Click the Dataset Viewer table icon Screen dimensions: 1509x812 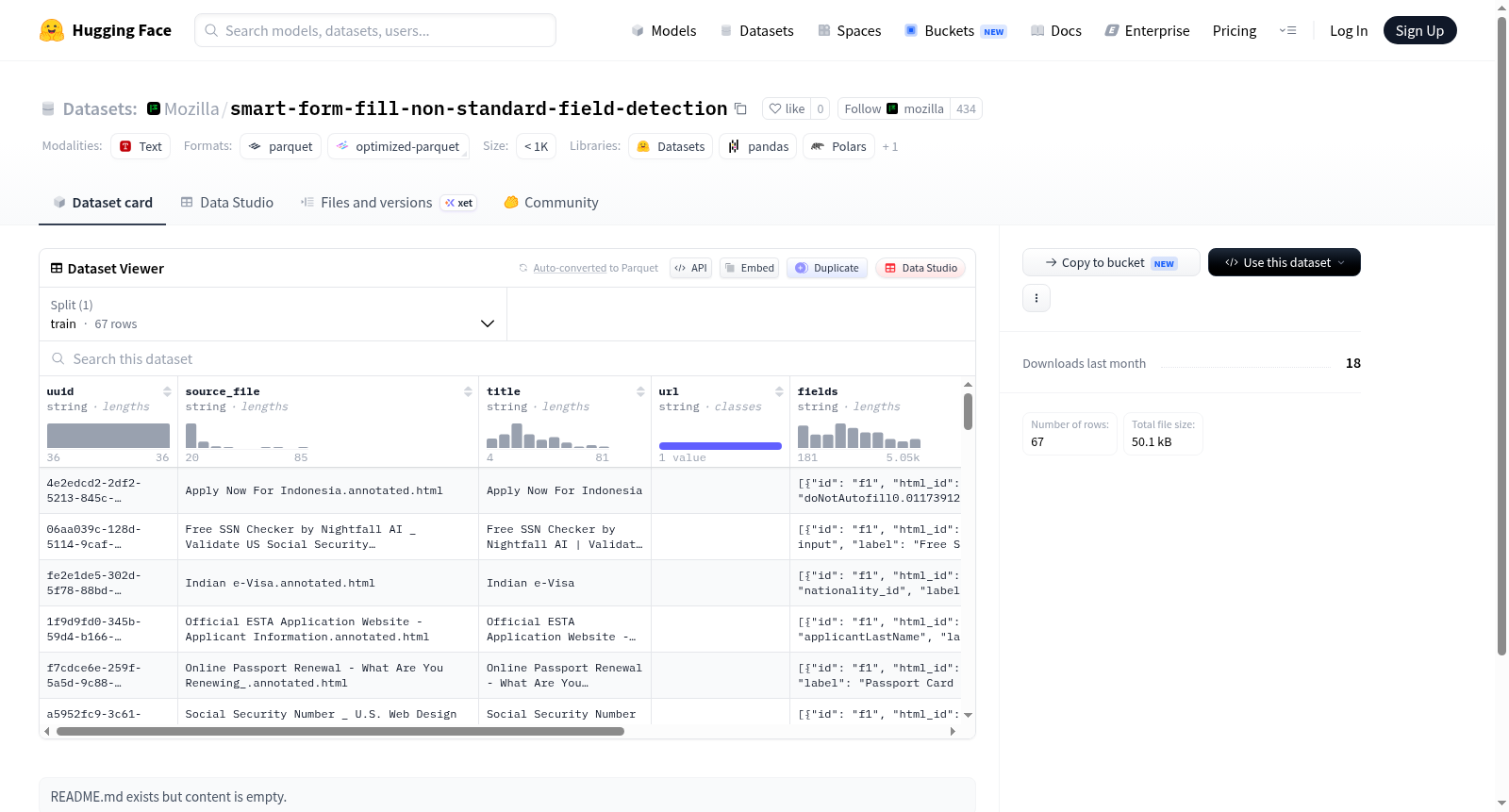coord(57,268)
